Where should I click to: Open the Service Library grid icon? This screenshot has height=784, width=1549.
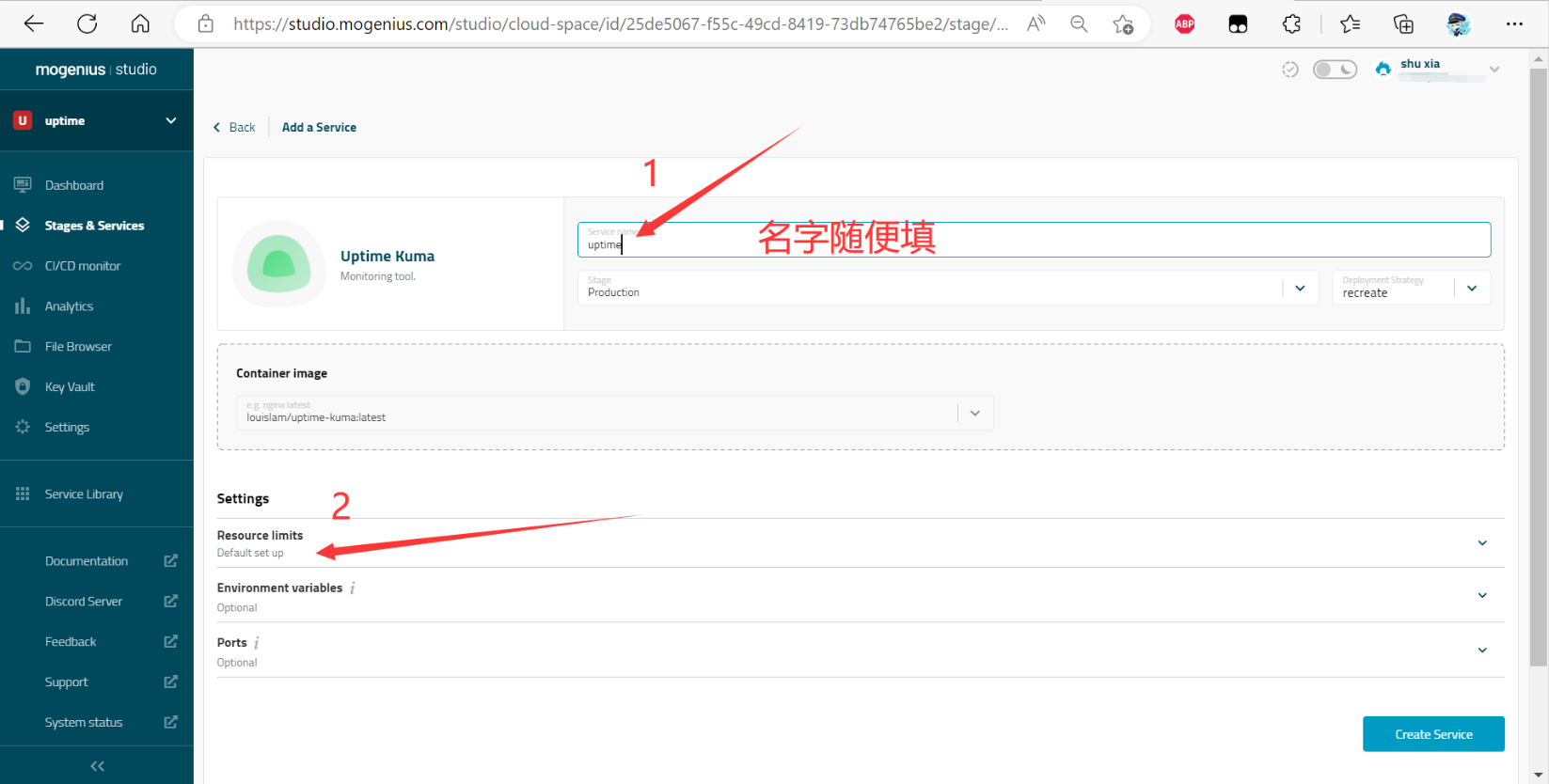[x=23, y=494]
